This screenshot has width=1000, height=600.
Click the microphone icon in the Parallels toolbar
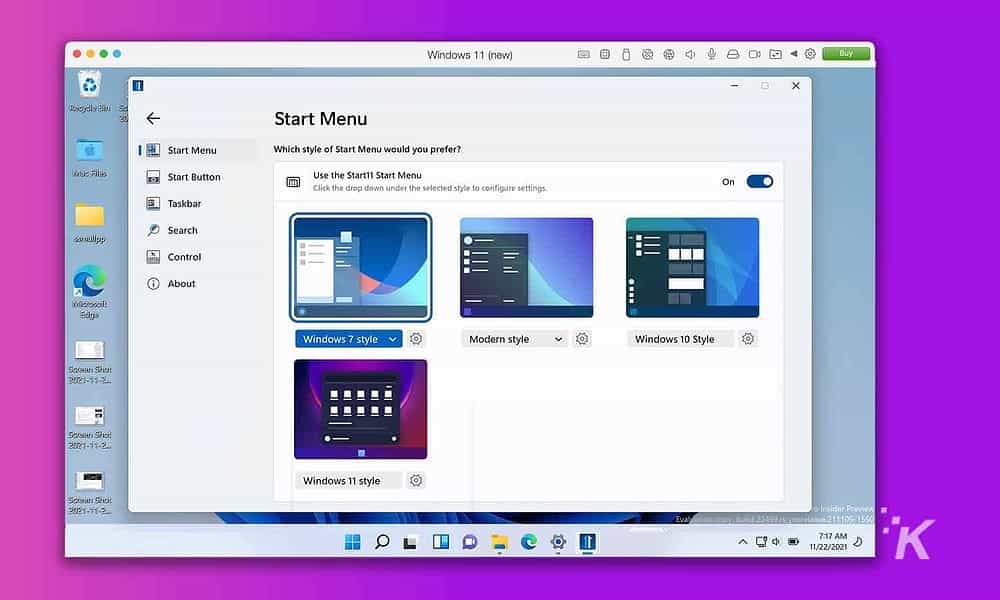click(x=711, y=54)
